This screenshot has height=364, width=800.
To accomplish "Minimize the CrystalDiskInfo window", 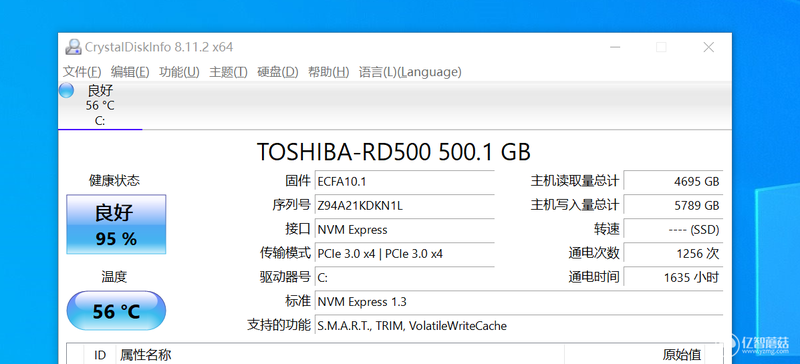I will [615, 47].
